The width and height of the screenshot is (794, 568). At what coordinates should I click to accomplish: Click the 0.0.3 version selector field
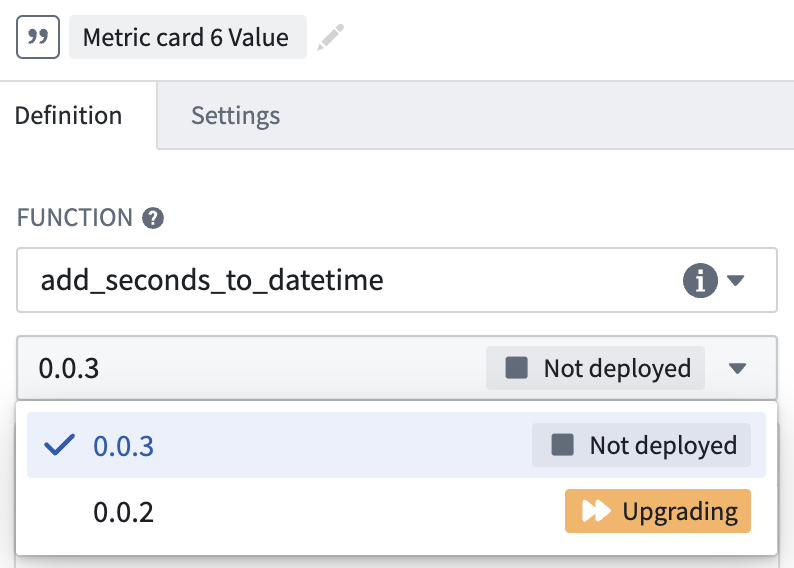point(396,368)
